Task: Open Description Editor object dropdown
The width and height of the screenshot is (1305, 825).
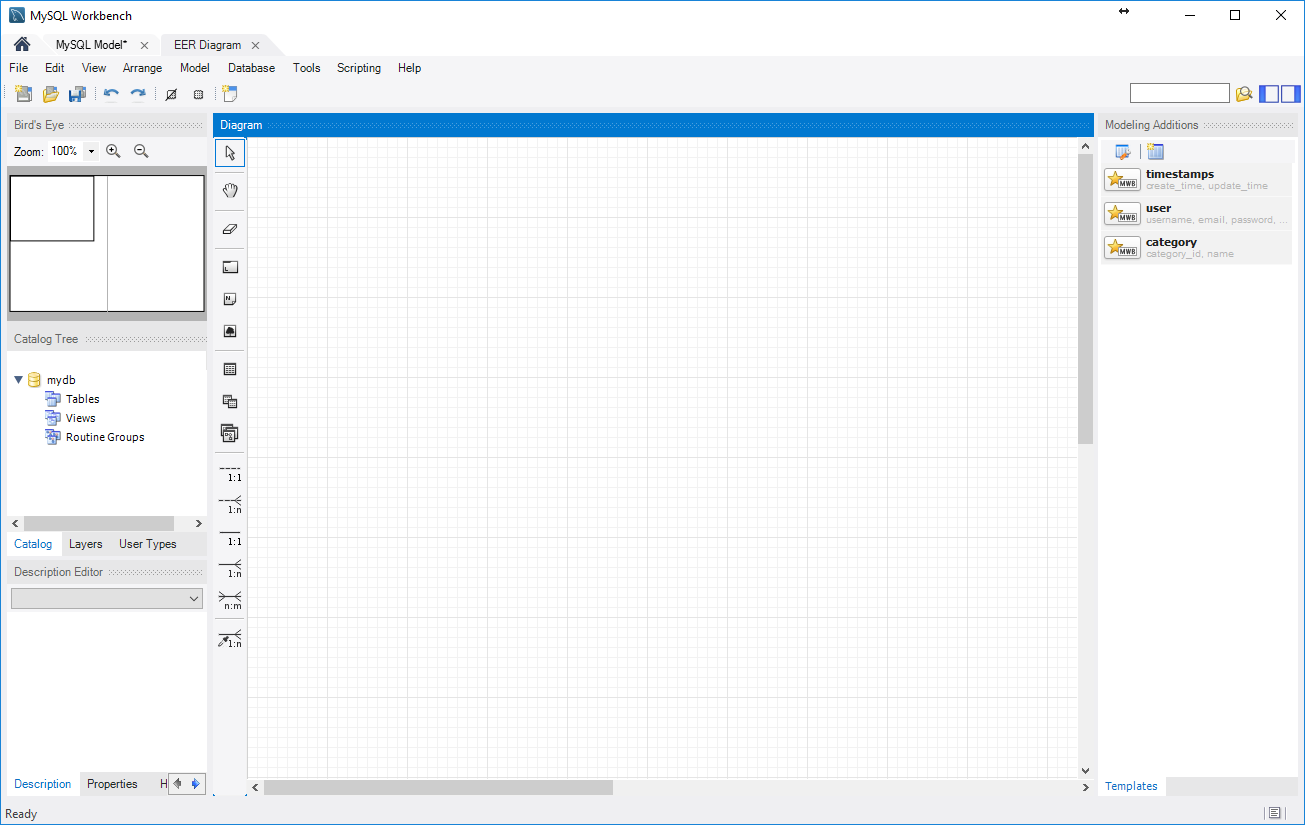Action: [x=107, y=598]
